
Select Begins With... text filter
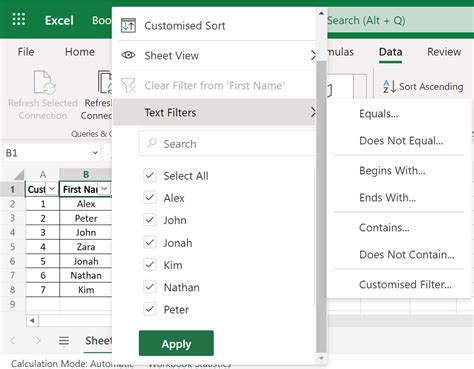[398, 171]
